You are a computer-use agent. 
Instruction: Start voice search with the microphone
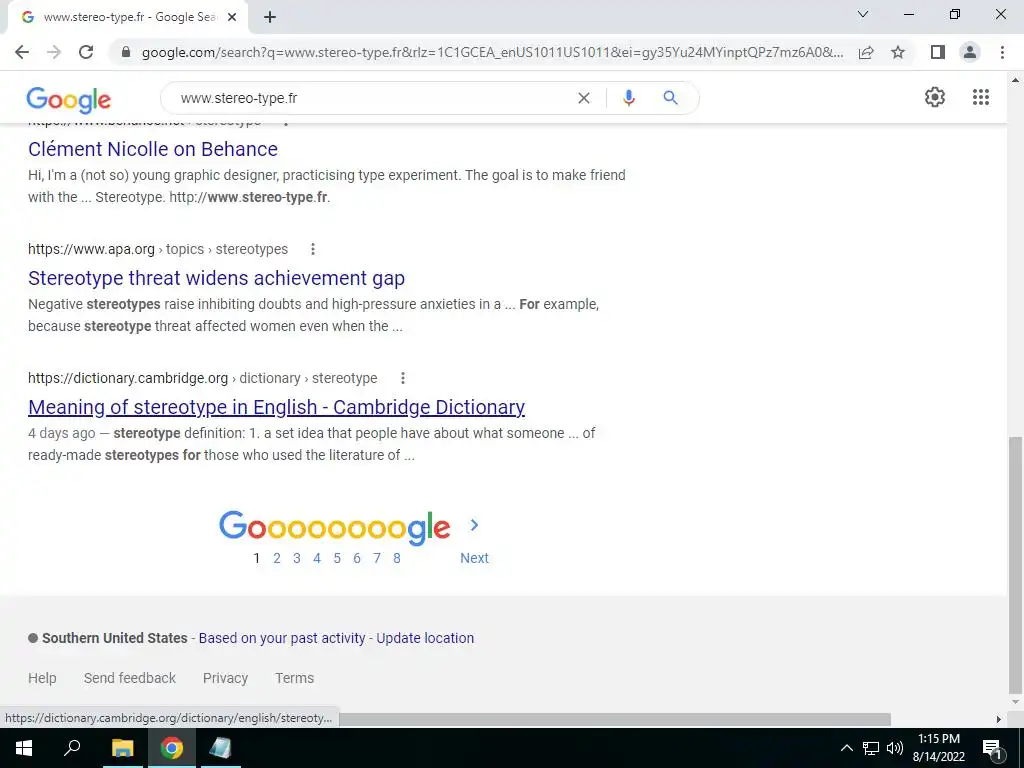pos(628,98)
